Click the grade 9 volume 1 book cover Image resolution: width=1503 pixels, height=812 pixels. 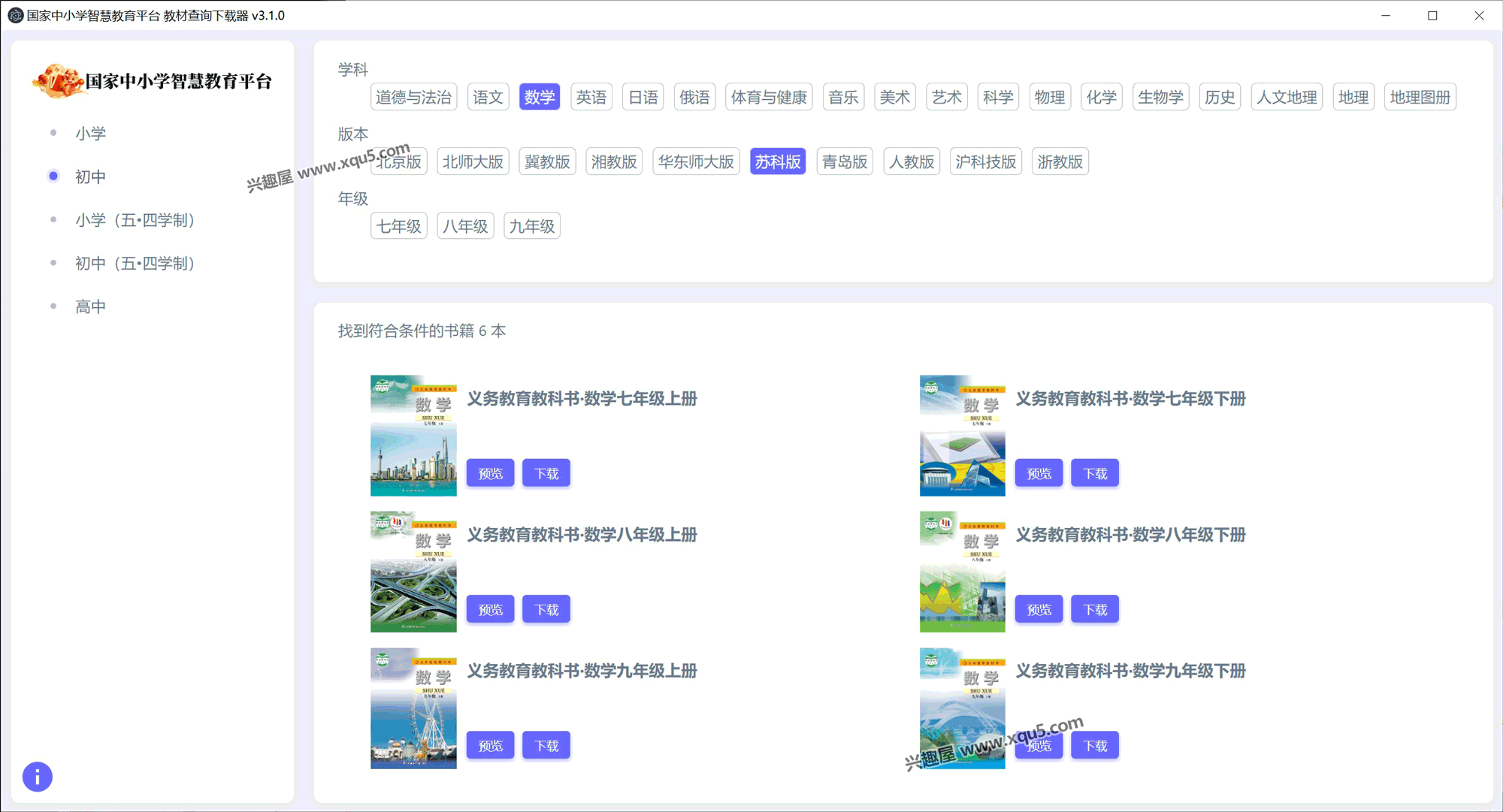coord(413,708)
